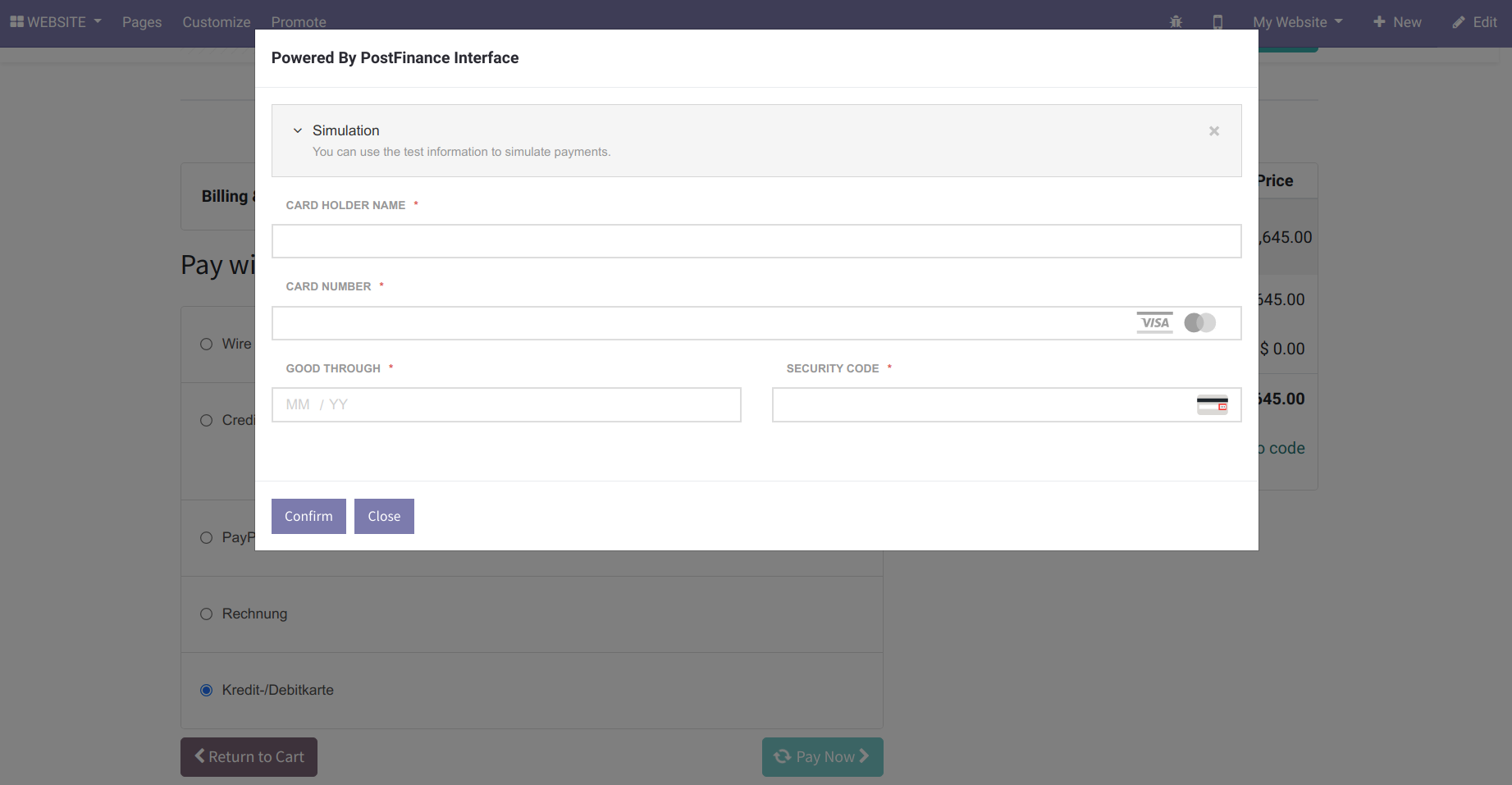
Task: Dismiss the Simulation notice with X
Action: coord(1214,131)
